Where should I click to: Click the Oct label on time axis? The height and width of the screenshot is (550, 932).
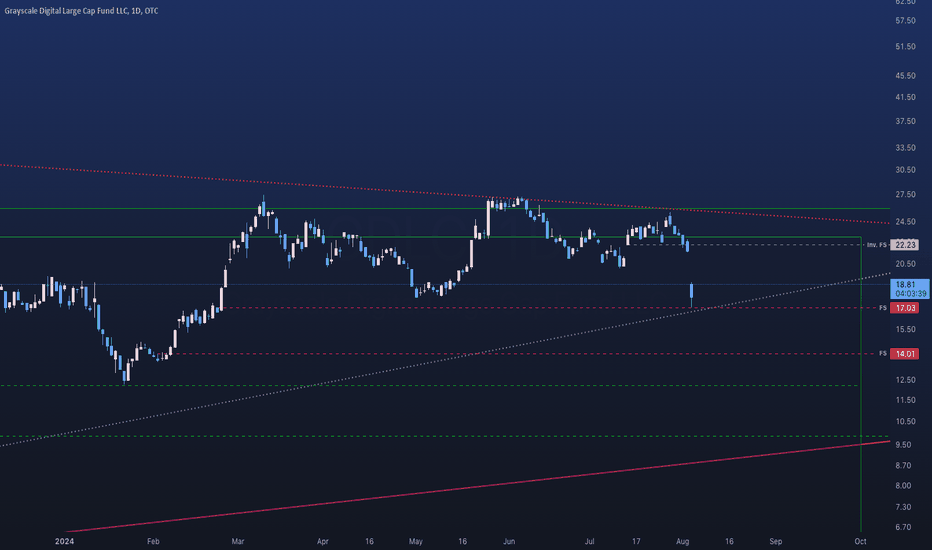(860, 541)
